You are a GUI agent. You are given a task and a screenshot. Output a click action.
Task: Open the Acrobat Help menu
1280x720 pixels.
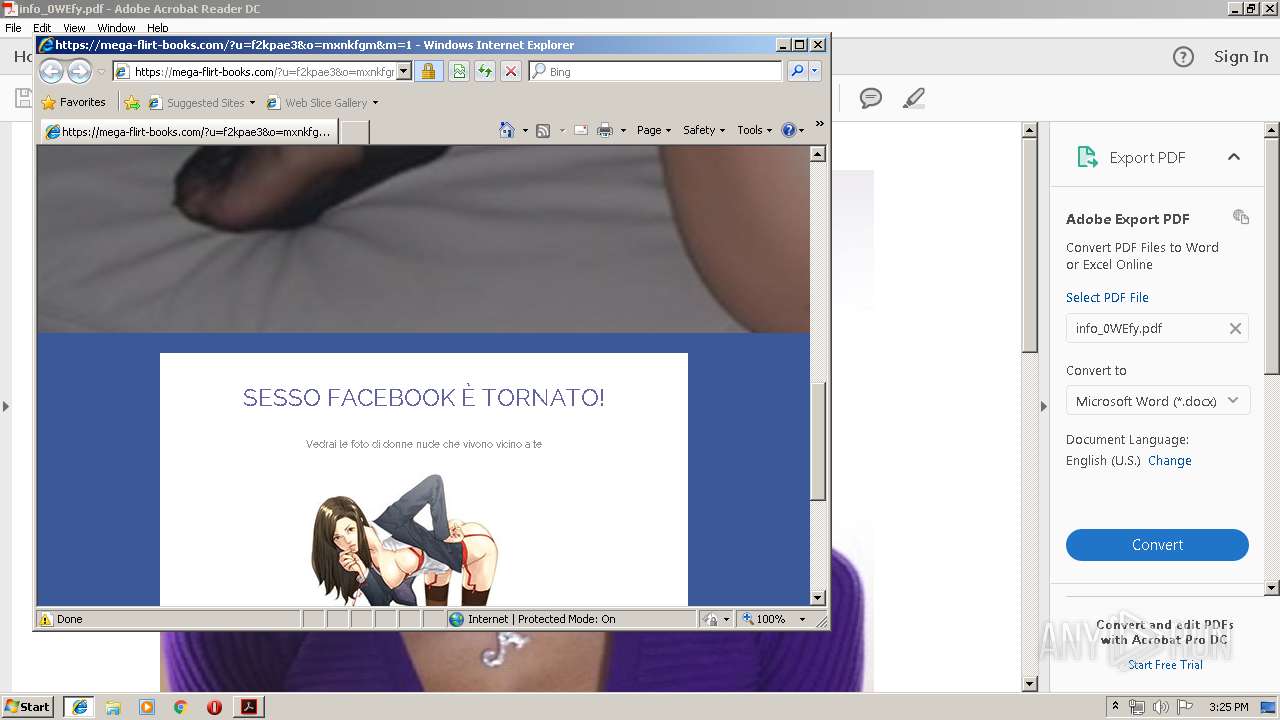click(158, 28)
